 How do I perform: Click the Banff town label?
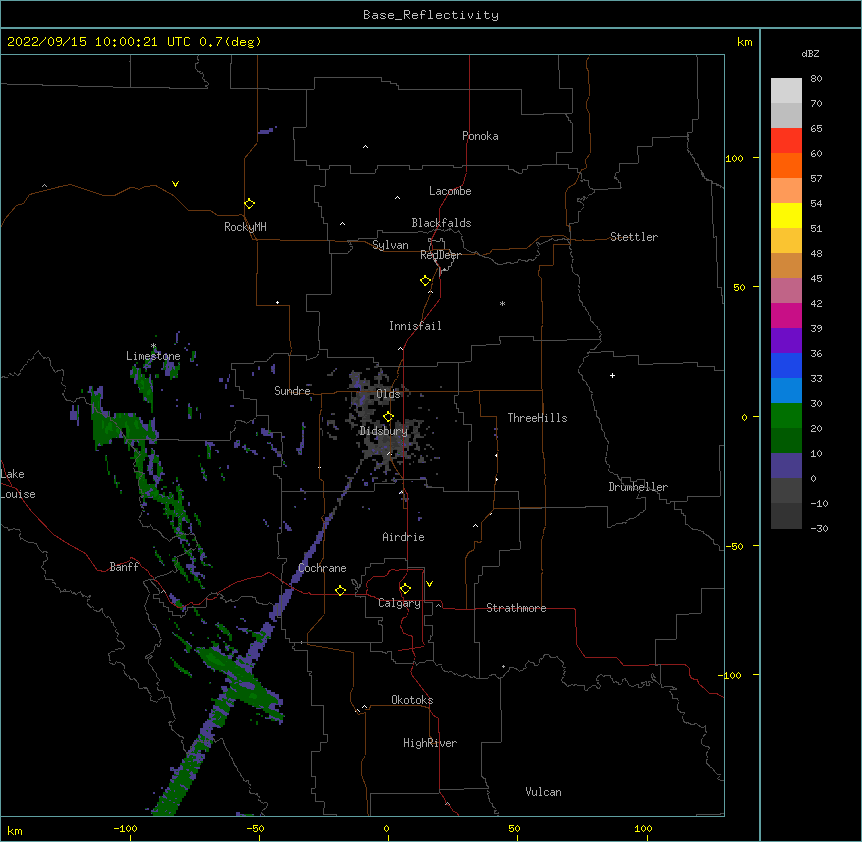click(124, 567)
